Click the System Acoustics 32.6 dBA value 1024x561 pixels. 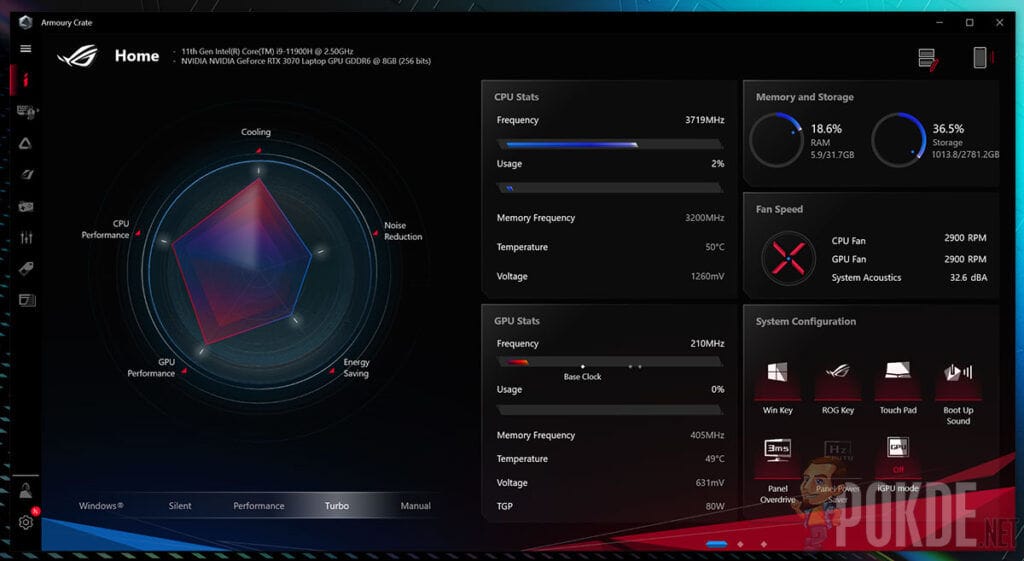click(968, 278)
